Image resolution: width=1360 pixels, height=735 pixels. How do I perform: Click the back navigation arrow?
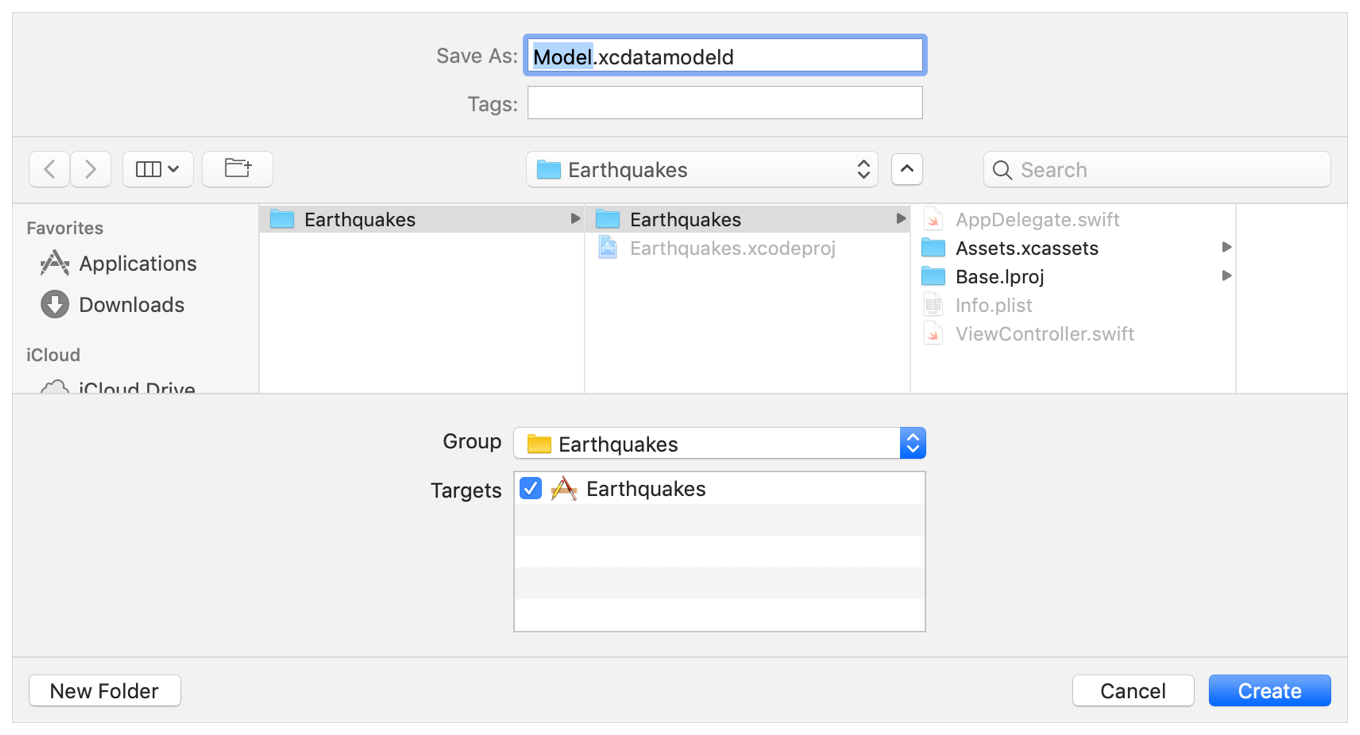pos(49,169)
